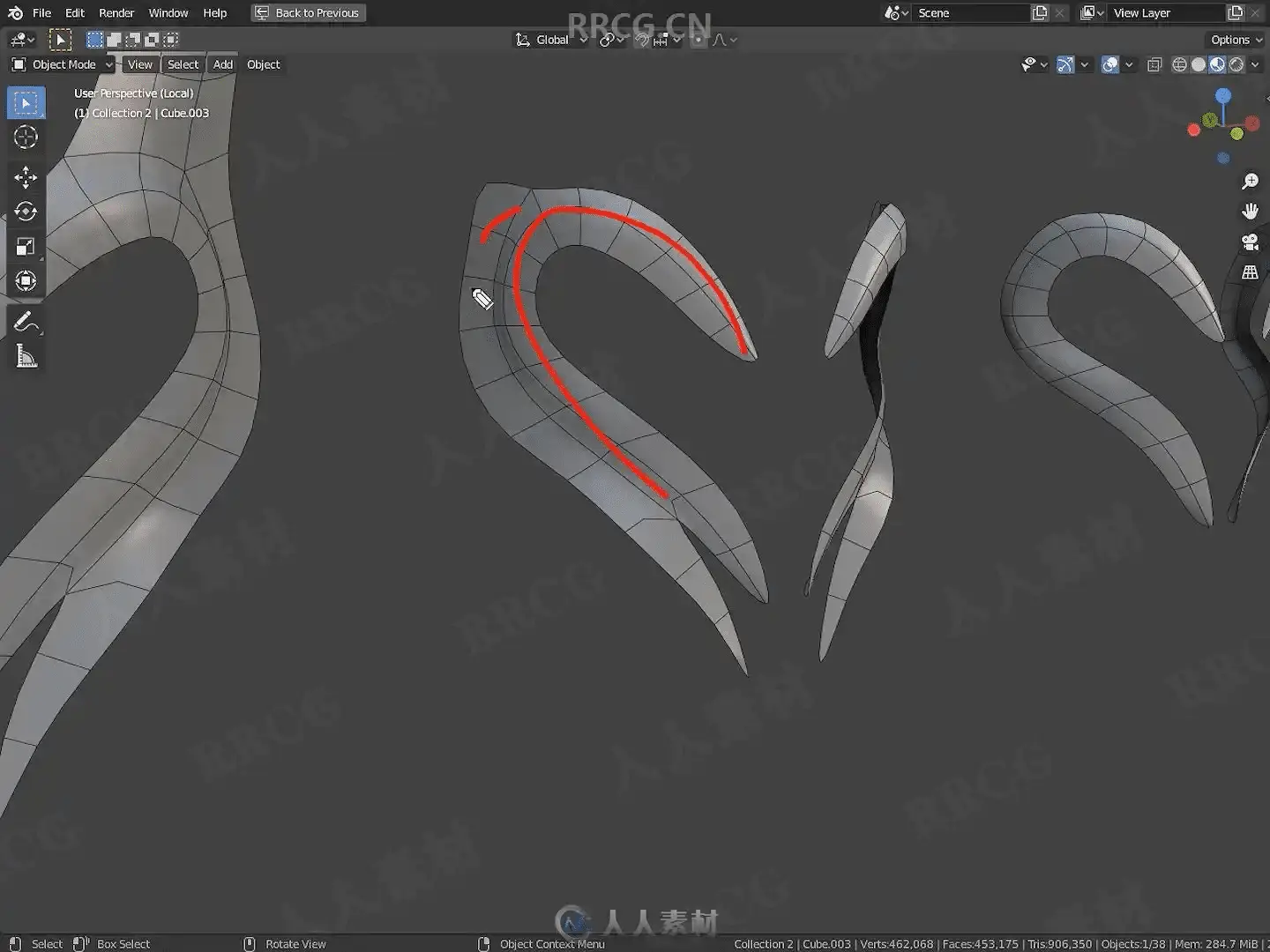Switch to rendered viewport shading

click(x=1236, y=64)
